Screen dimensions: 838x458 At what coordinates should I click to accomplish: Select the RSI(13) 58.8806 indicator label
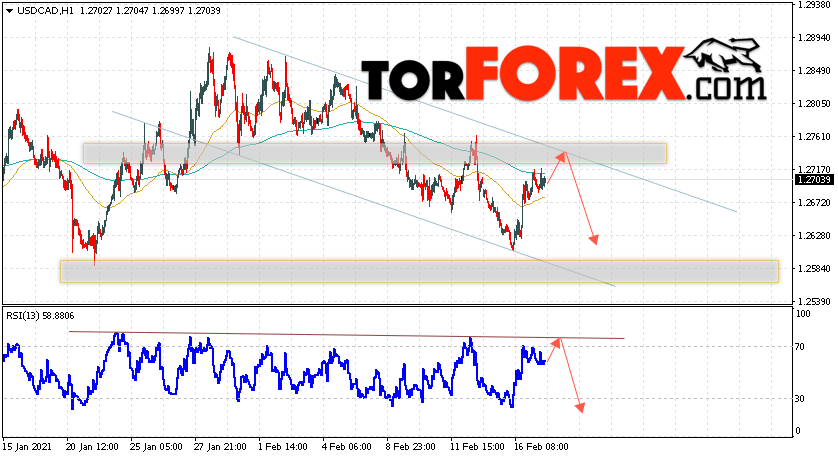point(40,316)
